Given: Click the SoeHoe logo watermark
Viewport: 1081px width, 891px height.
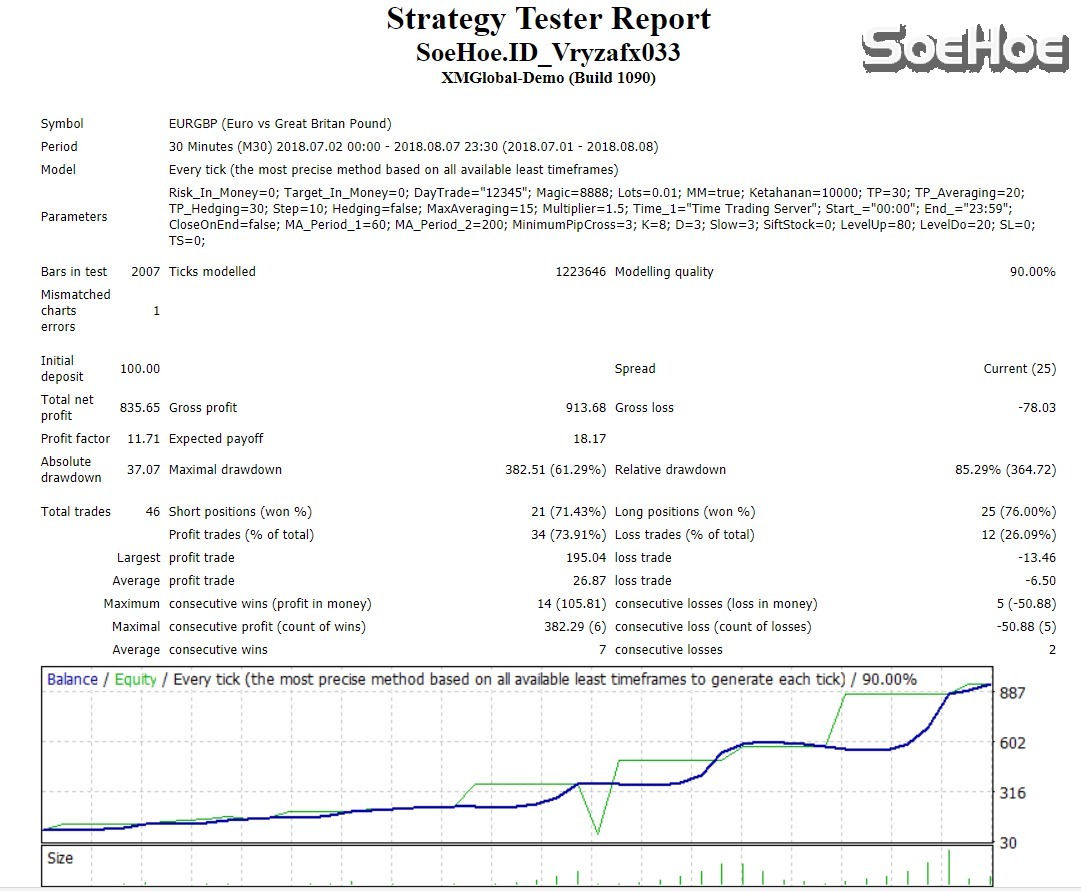Looking at the screenshot, I should [964, 50].
